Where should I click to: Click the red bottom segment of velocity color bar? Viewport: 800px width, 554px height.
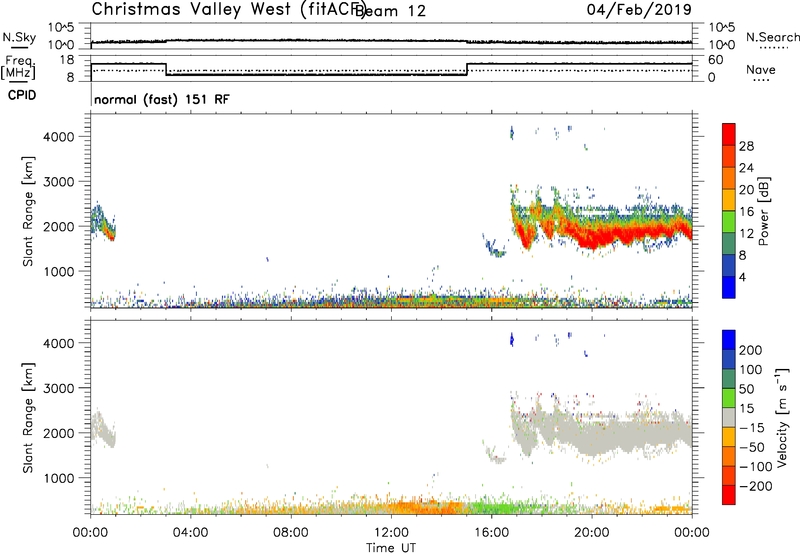click(729, 495)
